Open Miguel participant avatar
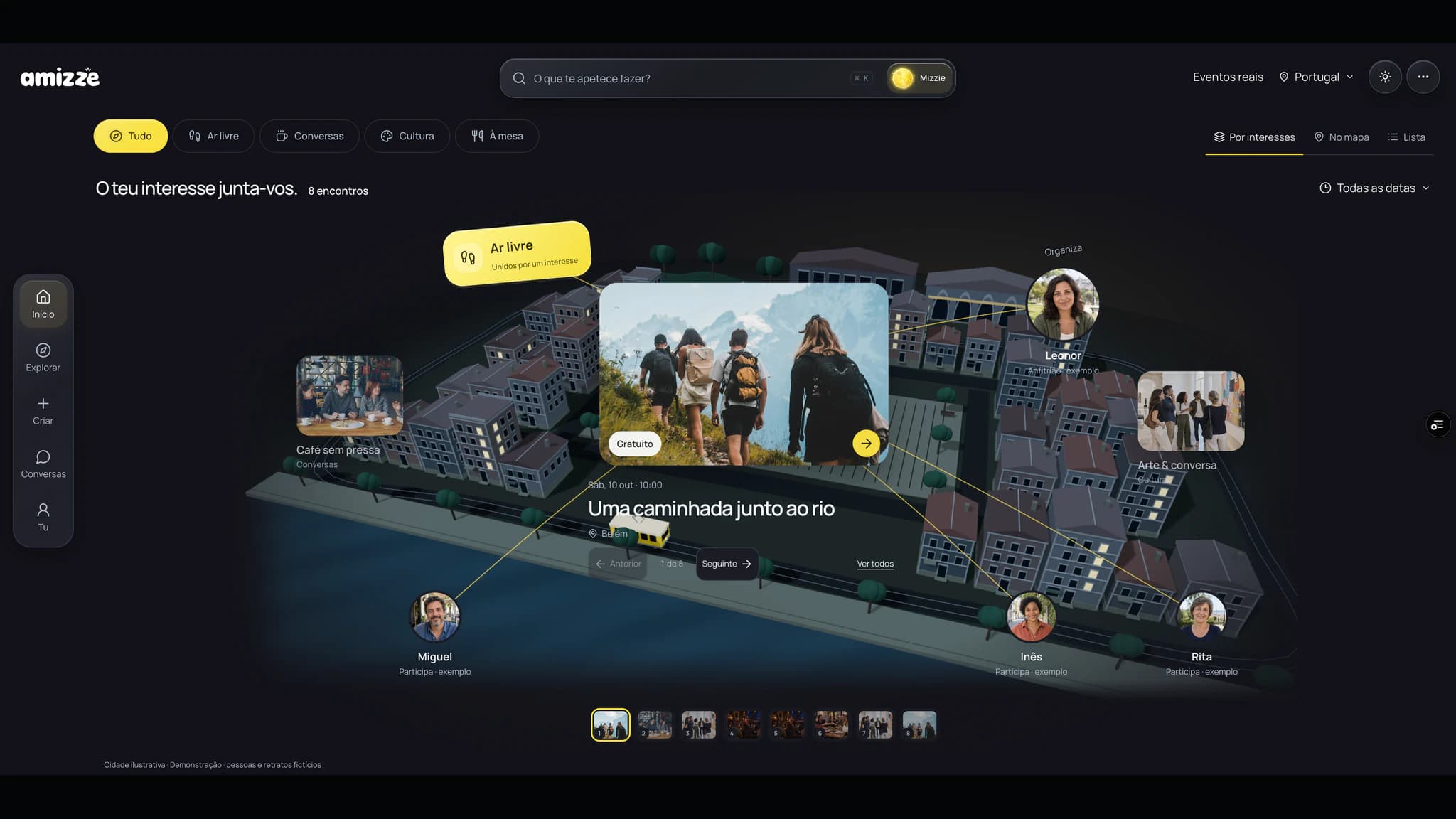The image size is (1456, 819). click(x=435, y=617)
